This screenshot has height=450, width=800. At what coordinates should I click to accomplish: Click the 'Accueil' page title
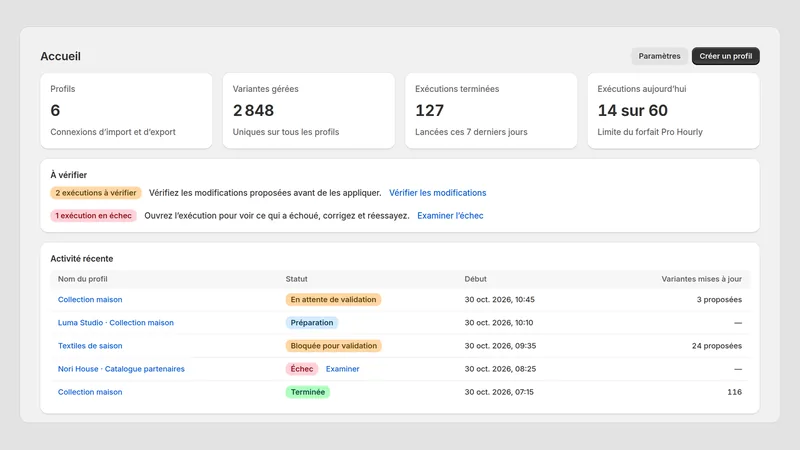61,56
